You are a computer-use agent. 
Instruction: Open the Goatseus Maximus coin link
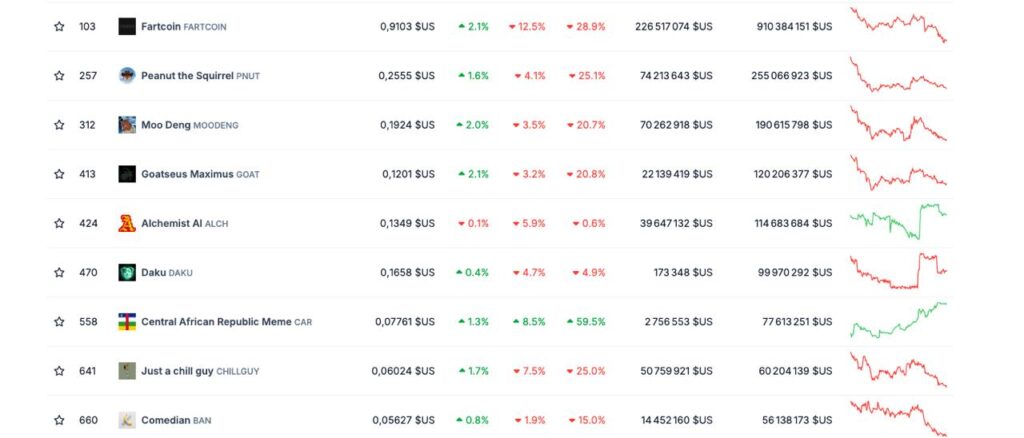(187, 174)
